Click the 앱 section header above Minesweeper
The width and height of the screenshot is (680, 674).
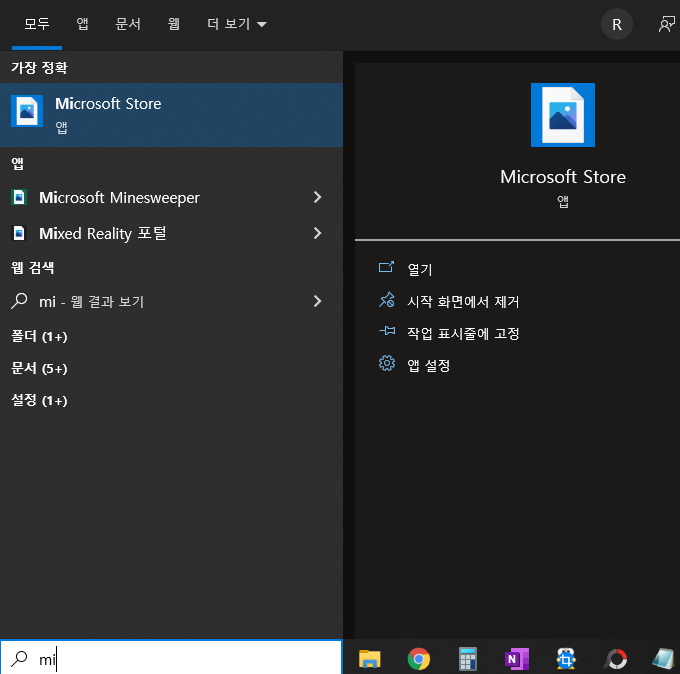tap(17, 164)
